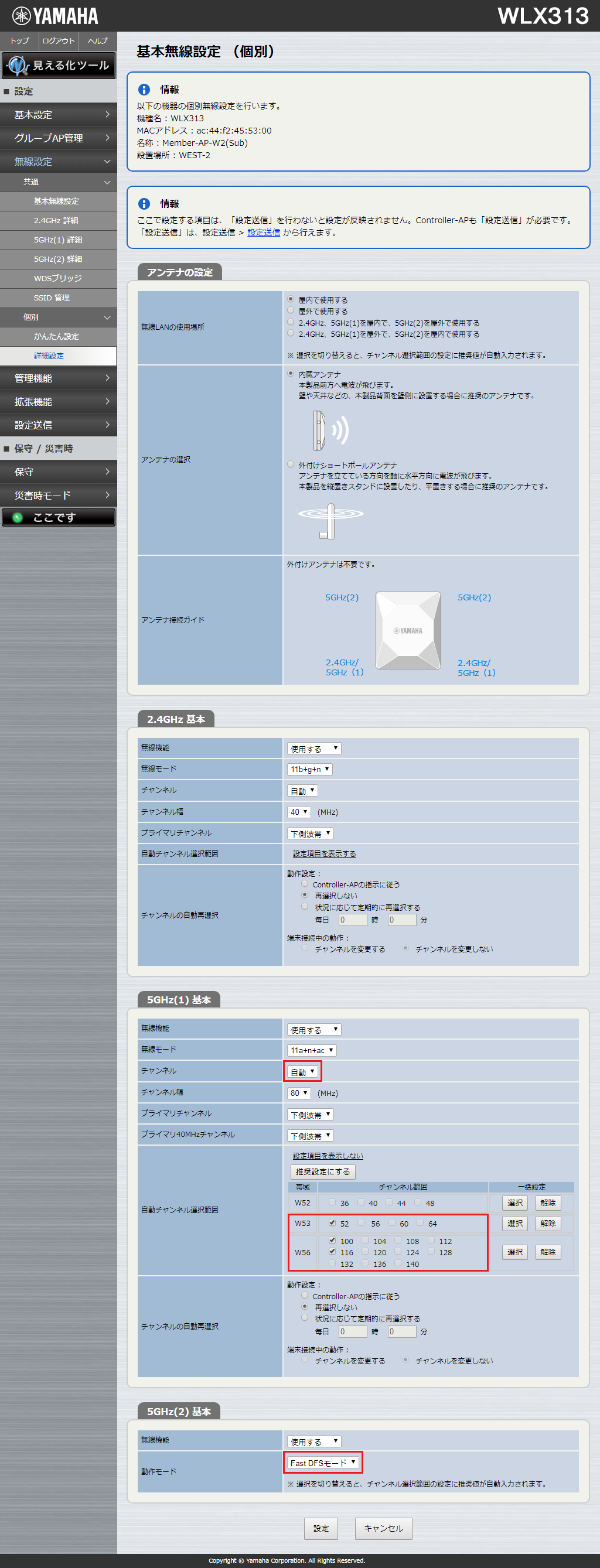This screenshot has height=1568, width=600.
Task: Open the 見える化ツール visualization tool button
Action: pos(59,65)
